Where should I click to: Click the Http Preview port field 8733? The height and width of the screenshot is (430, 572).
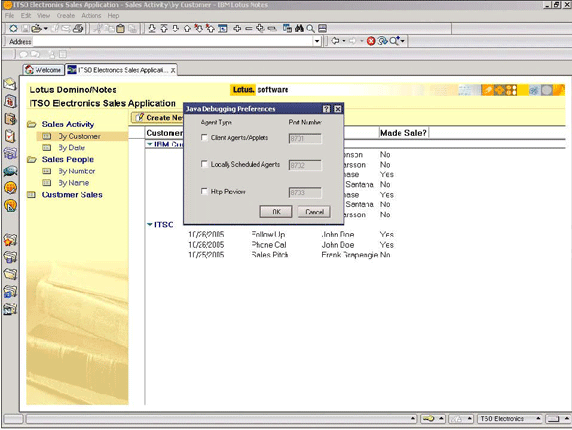coord(305,192)
